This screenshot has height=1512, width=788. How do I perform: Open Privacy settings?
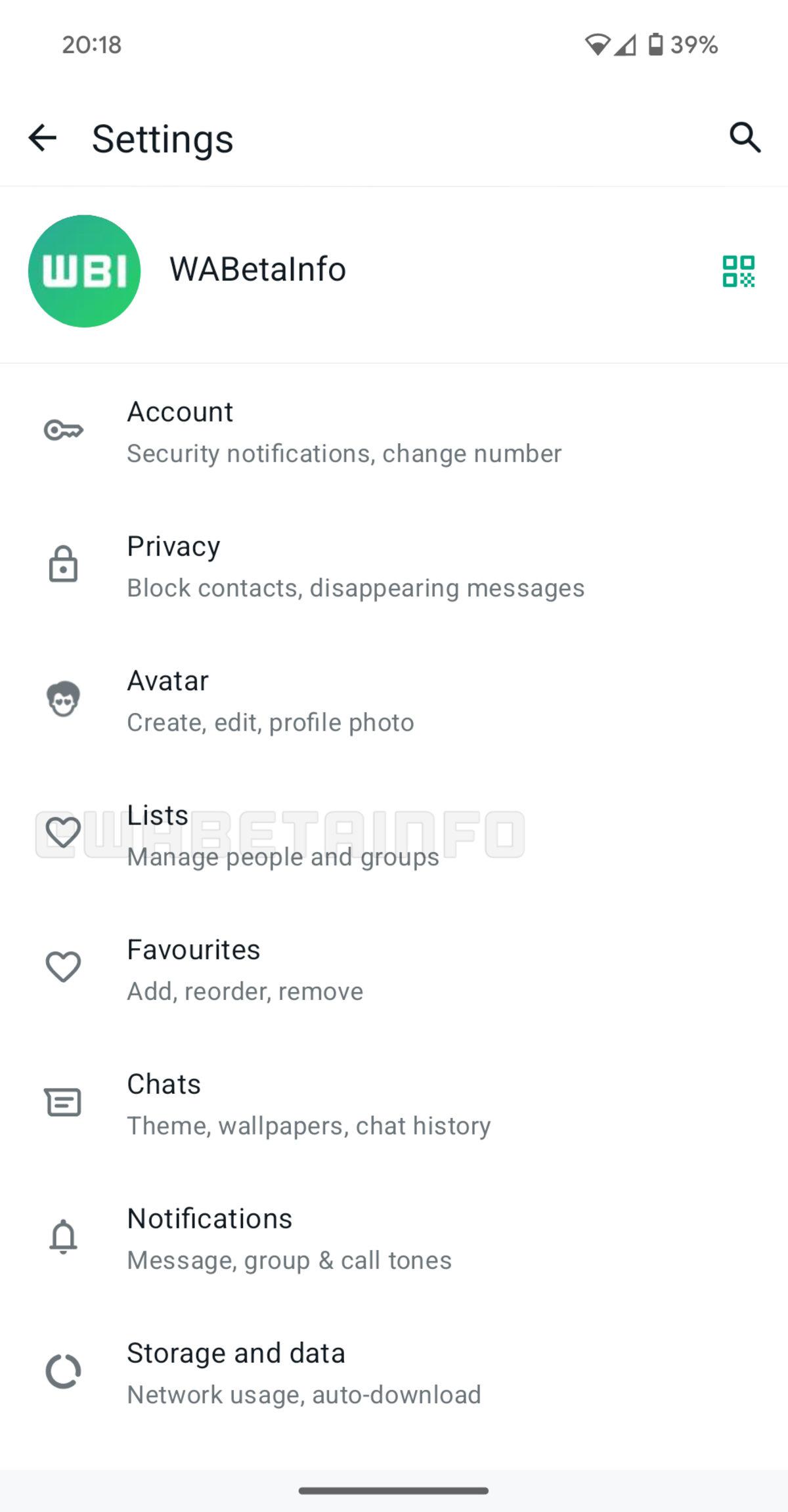click(355, 567)
